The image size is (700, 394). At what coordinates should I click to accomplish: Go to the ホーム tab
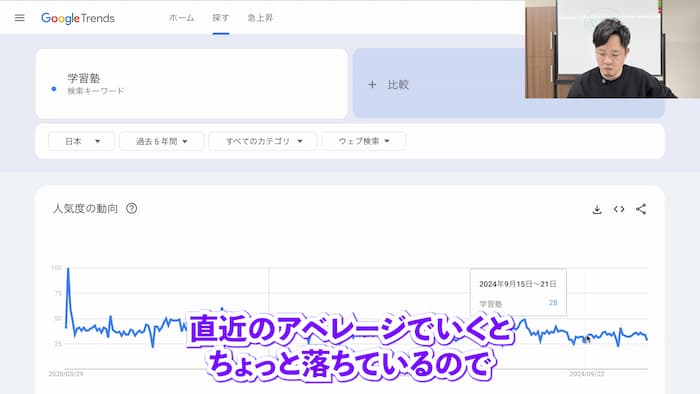[x=181, y=18]
